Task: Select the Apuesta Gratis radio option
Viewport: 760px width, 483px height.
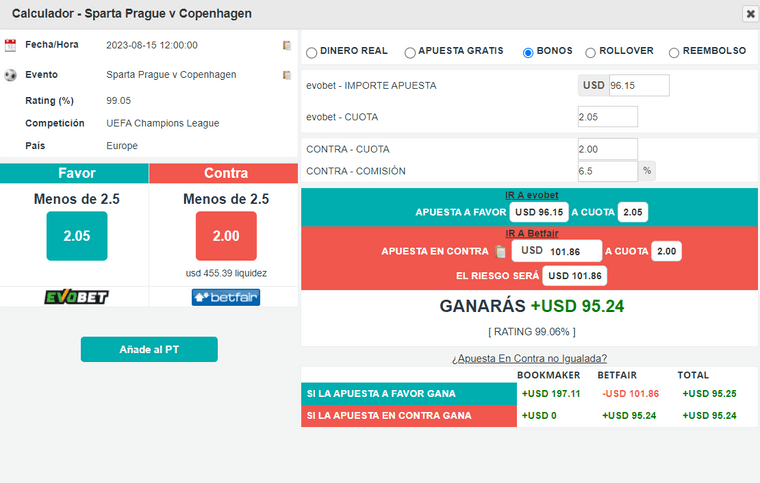Action: (x=410, y=52)
